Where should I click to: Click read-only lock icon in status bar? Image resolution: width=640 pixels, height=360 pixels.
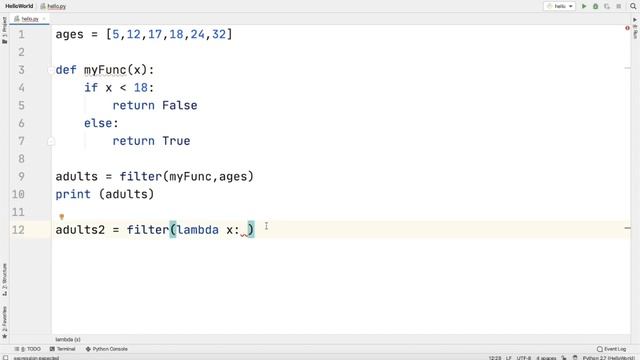564,358
